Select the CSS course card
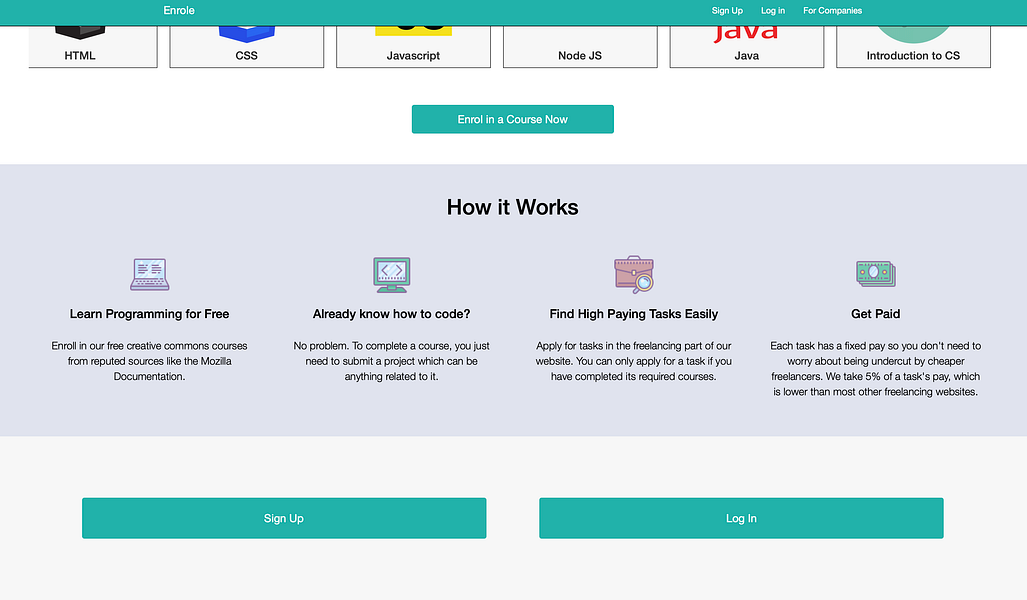 coord(246,47)
